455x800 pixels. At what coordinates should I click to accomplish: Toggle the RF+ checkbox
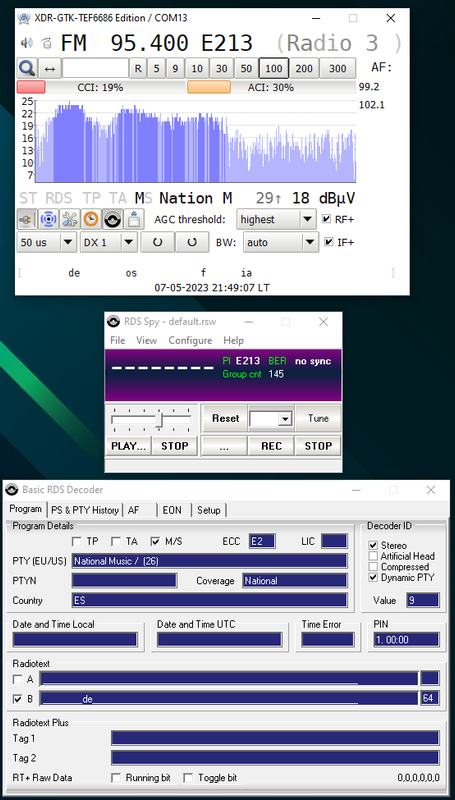[327, 219]
